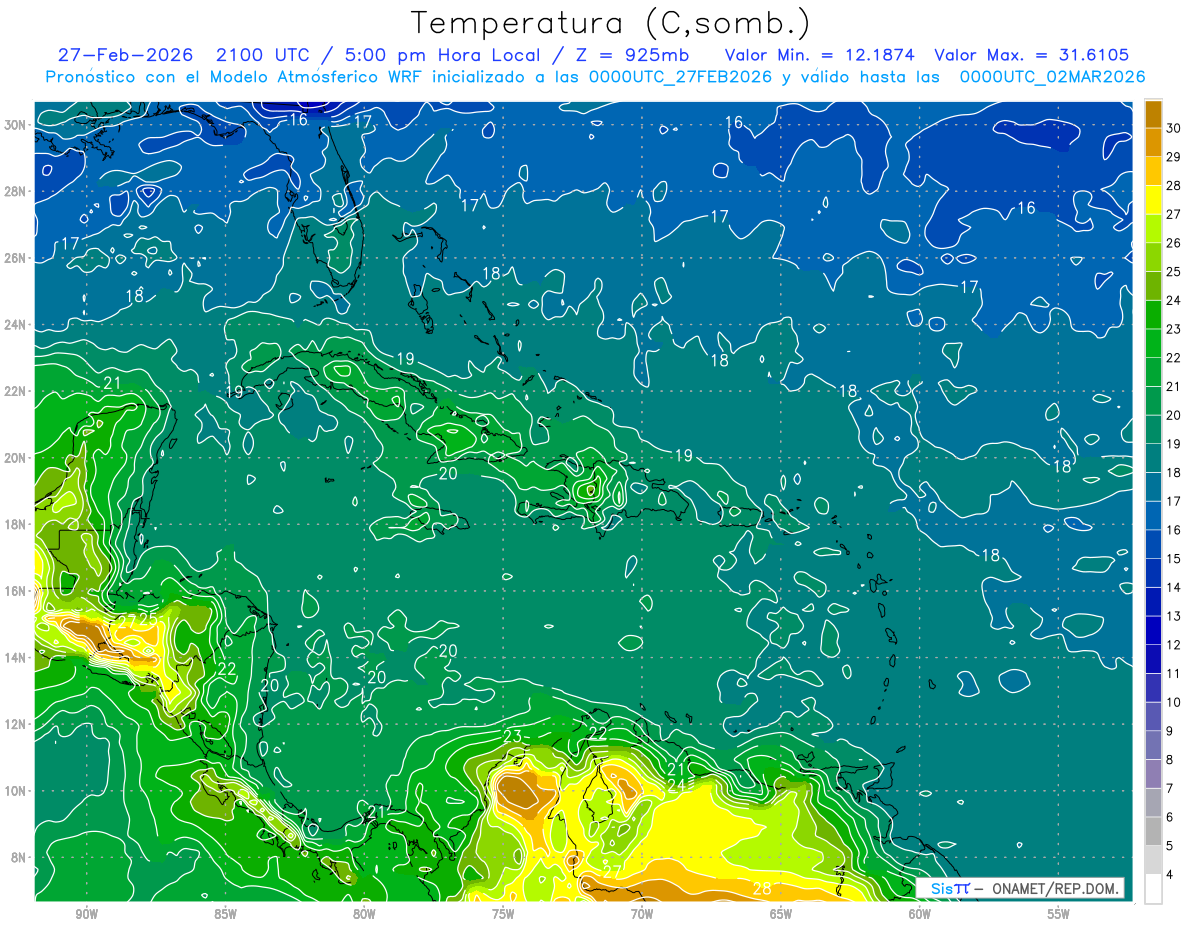The width and height of the screenshot is (1200, 927).
Task: Click the blue colorbar swatch between 12 and 13
Action: pyautogui.click(x=1154, y=630)
